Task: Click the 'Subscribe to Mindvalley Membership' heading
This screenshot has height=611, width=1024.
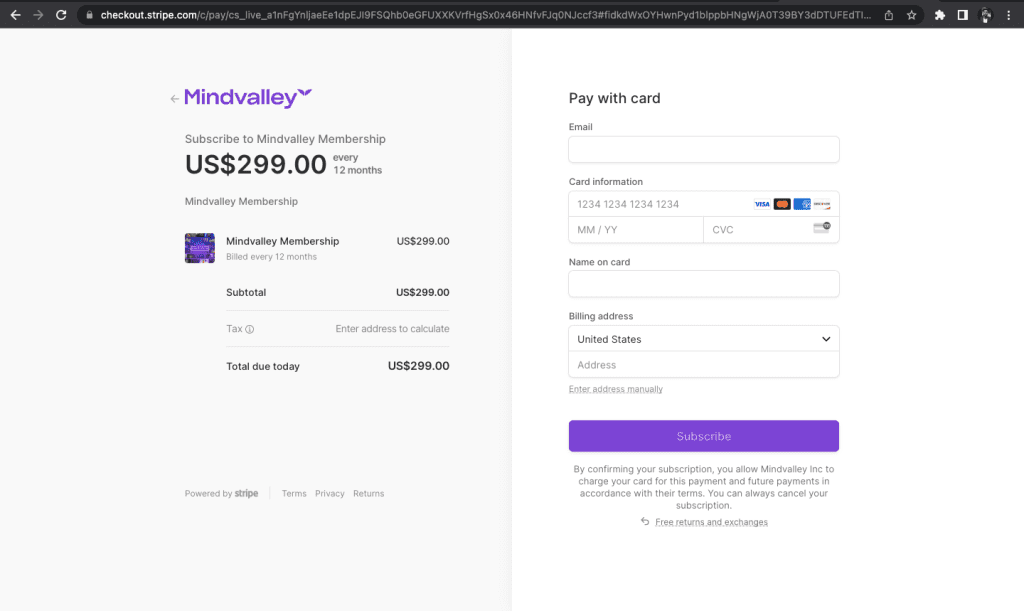Action: (x=285, y=139)
